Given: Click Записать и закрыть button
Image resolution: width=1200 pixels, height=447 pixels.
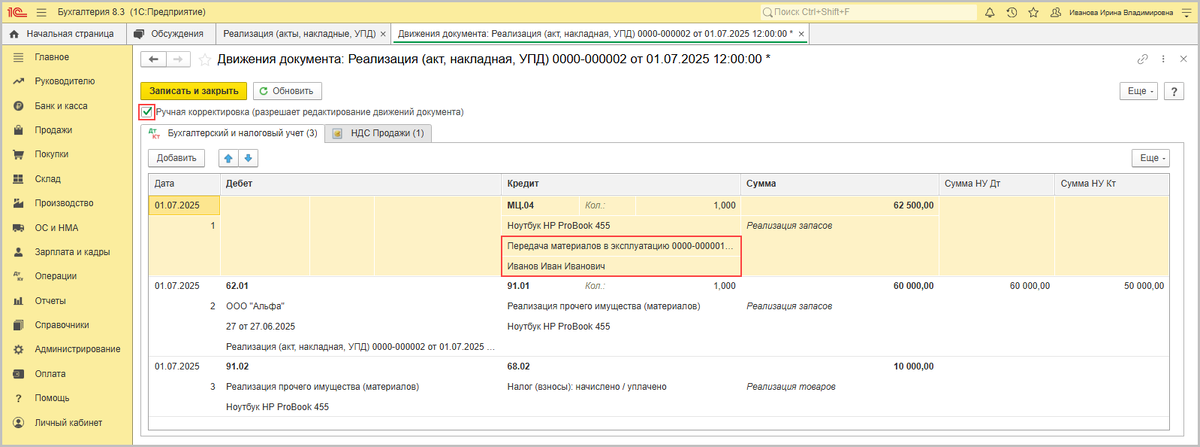Looking at the screenshot, I should [193, 91].
